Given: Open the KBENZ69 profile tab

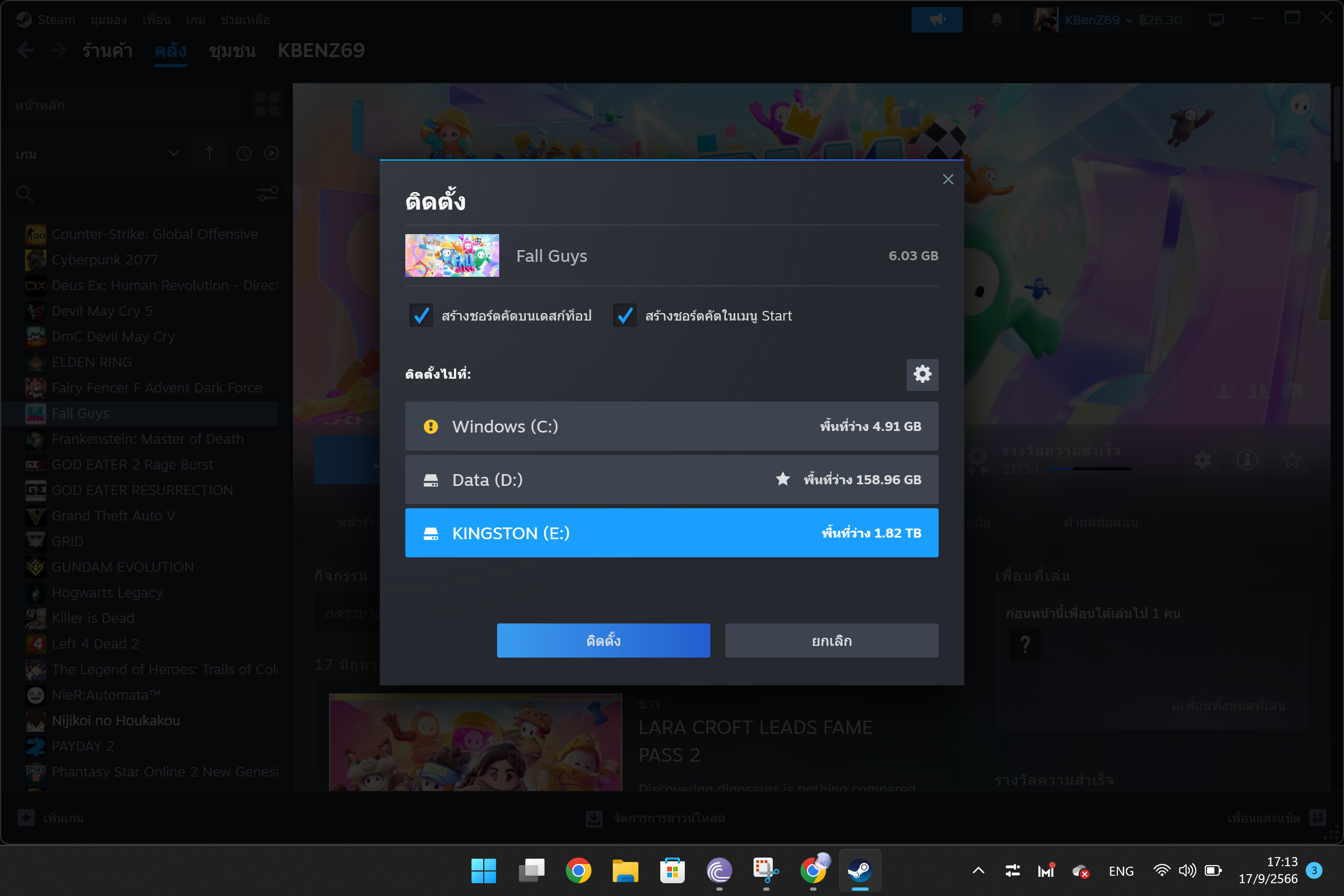Looking at the screenshot, I should point(321,51).
